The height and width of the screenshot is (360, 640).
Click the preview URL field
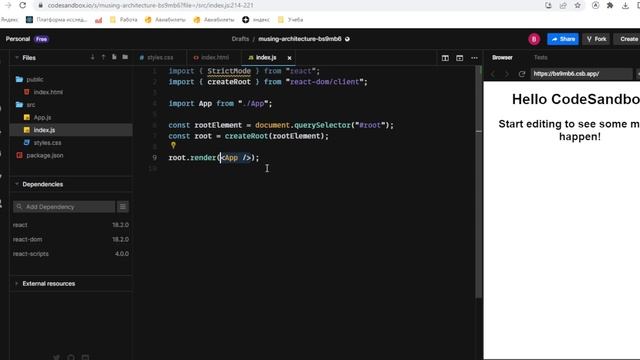[x=581, y=74]
